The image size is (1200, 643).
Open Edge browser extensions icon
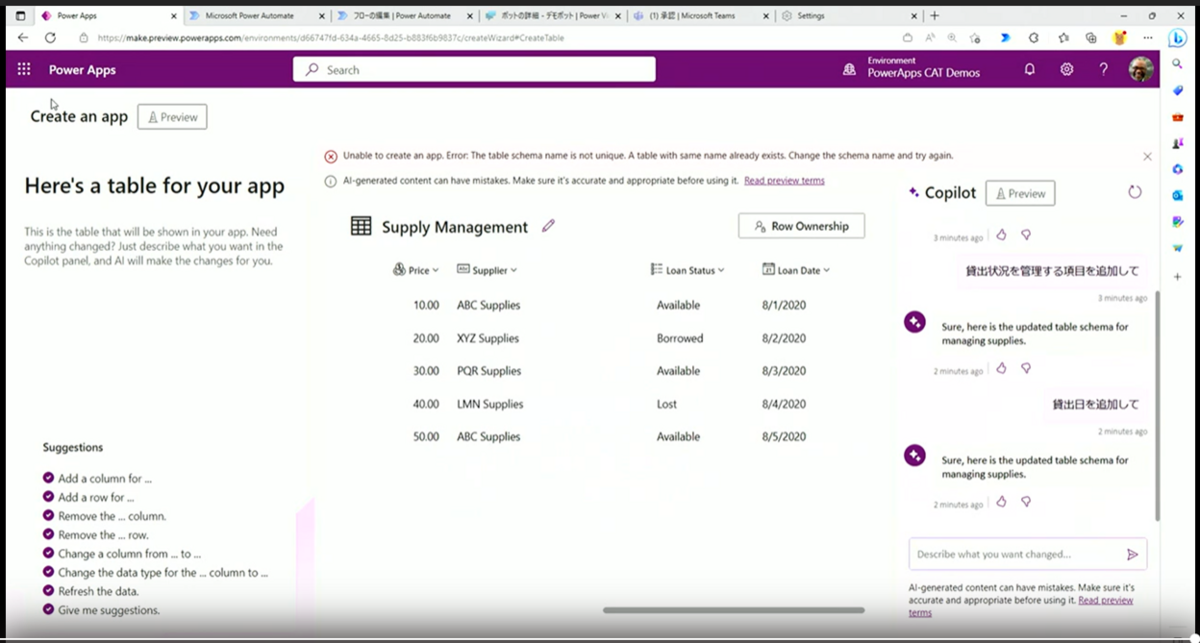pos(1034,37)
